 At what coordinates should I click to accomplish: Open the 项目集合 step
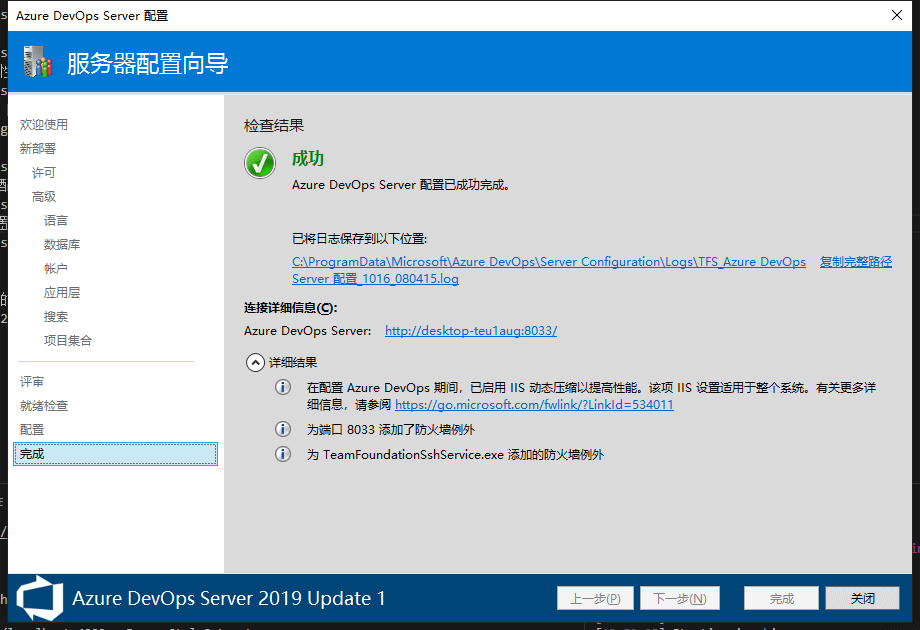pyautogui.click(x=68, y=341)
